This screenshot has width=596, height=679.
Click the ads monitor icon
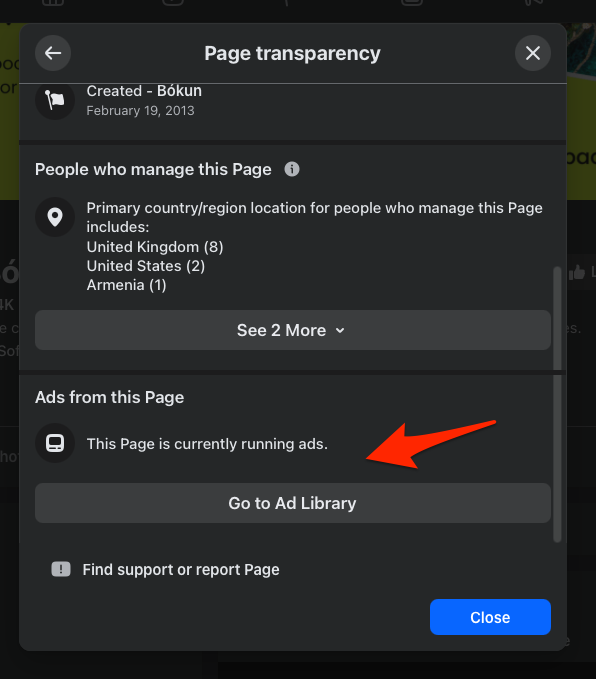(x=55, y=443)
